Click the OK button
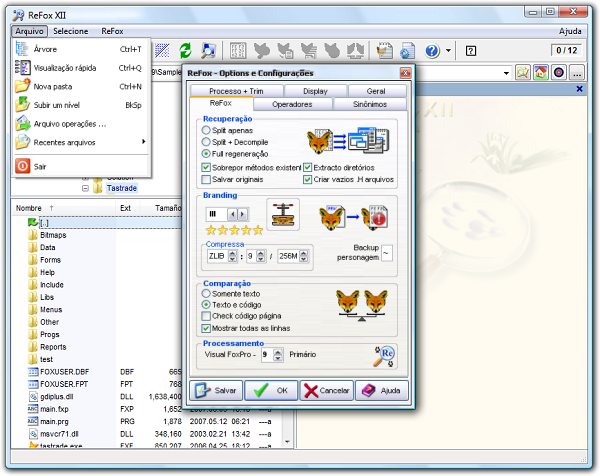Viewport: 600px width, 476px height. (x=271, y=390)
